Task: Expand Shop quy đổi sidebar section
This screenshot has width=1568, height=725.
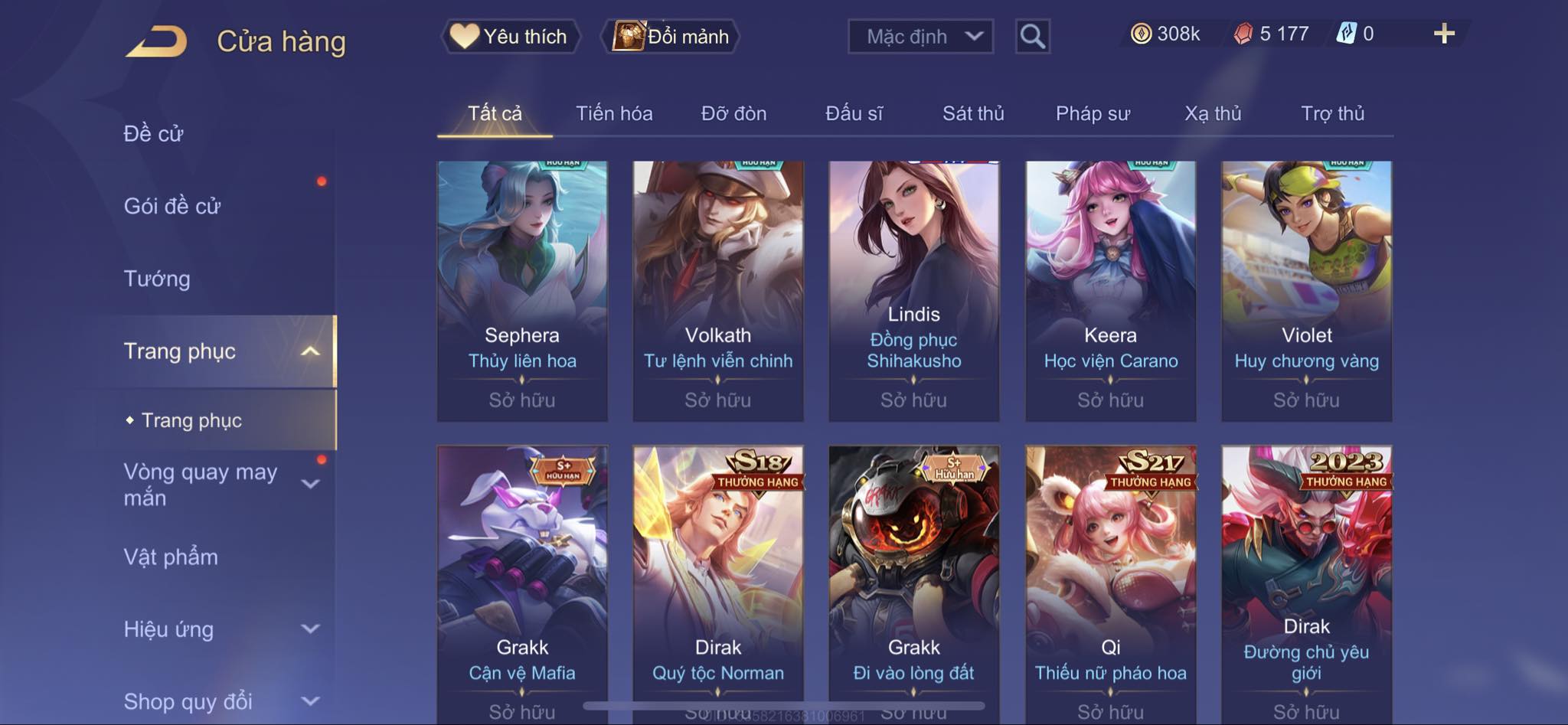Action: coord(310,701)
